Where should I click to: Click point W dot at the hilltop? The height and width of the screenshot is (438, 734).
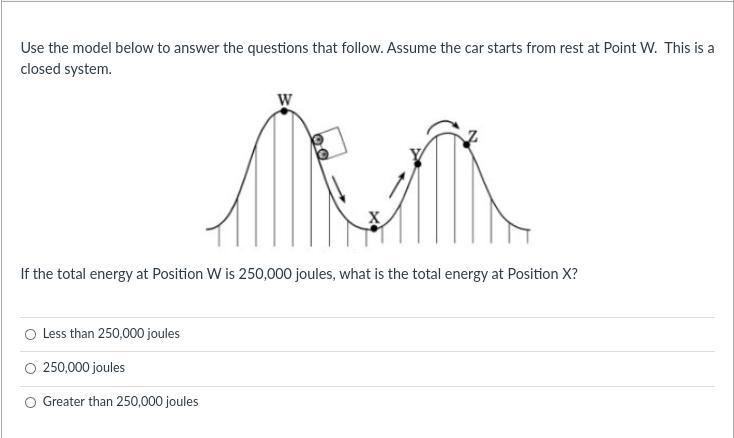click(285, 111)
